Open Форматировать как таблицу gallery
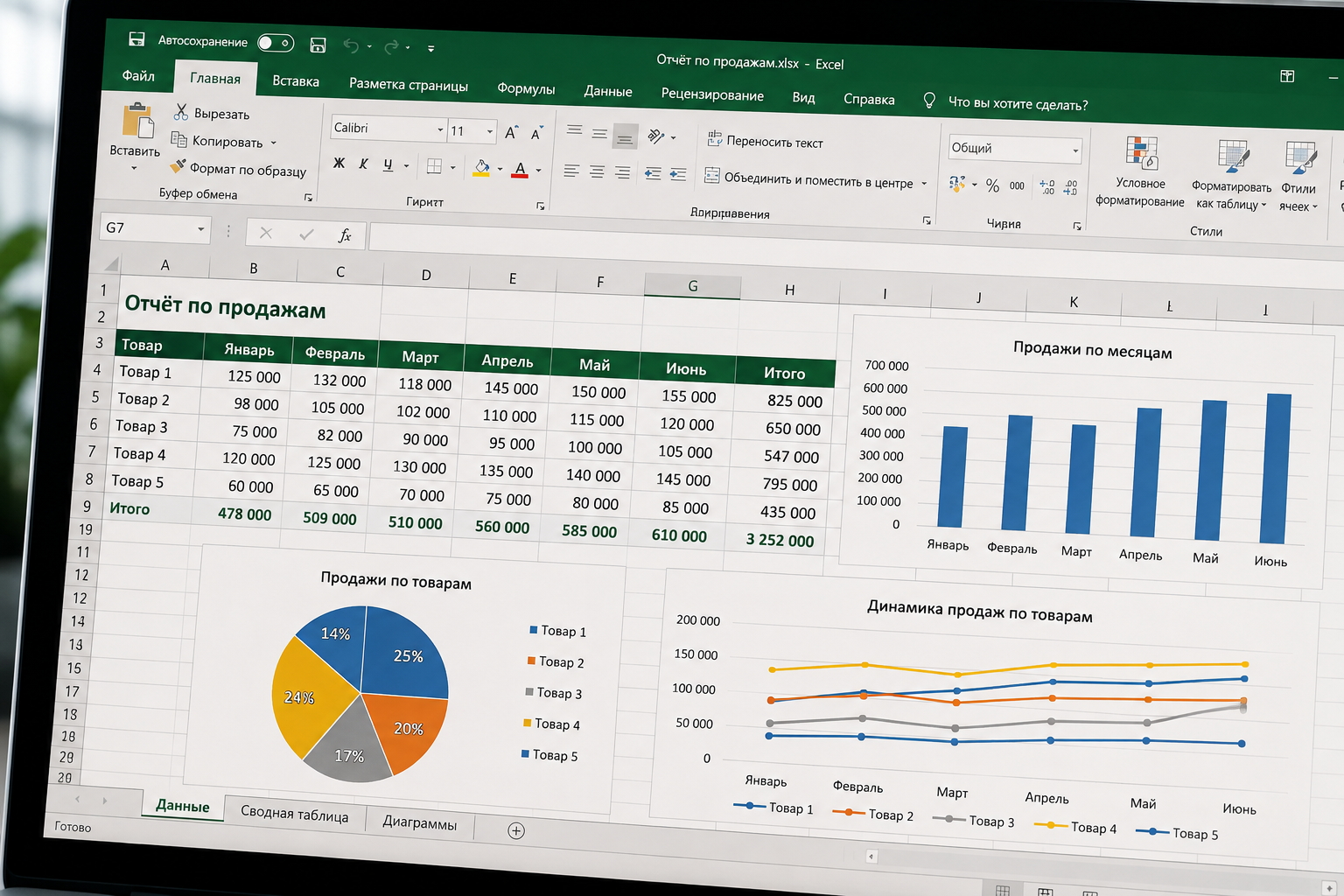This screenshot has width=1344, height=896. 1232,176
